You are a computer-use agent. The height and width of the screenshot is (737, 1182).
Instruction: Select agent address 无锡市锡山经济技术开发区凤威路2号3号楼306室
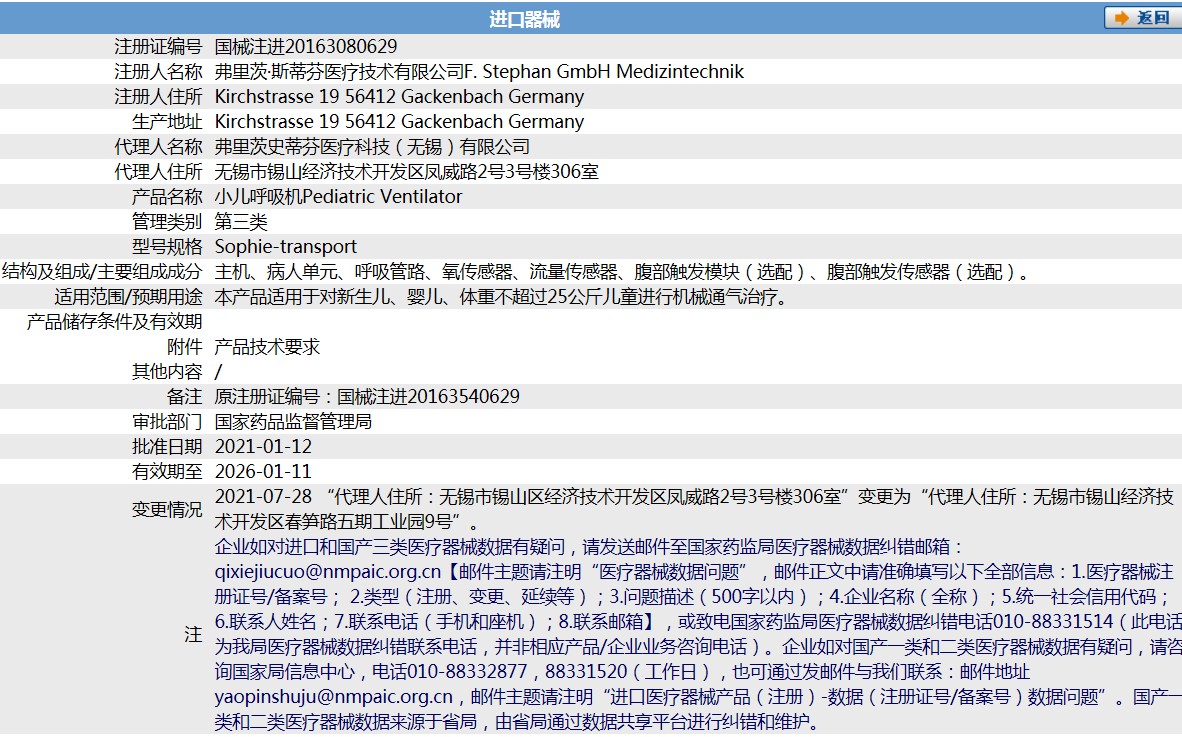[x=407, y=172]
